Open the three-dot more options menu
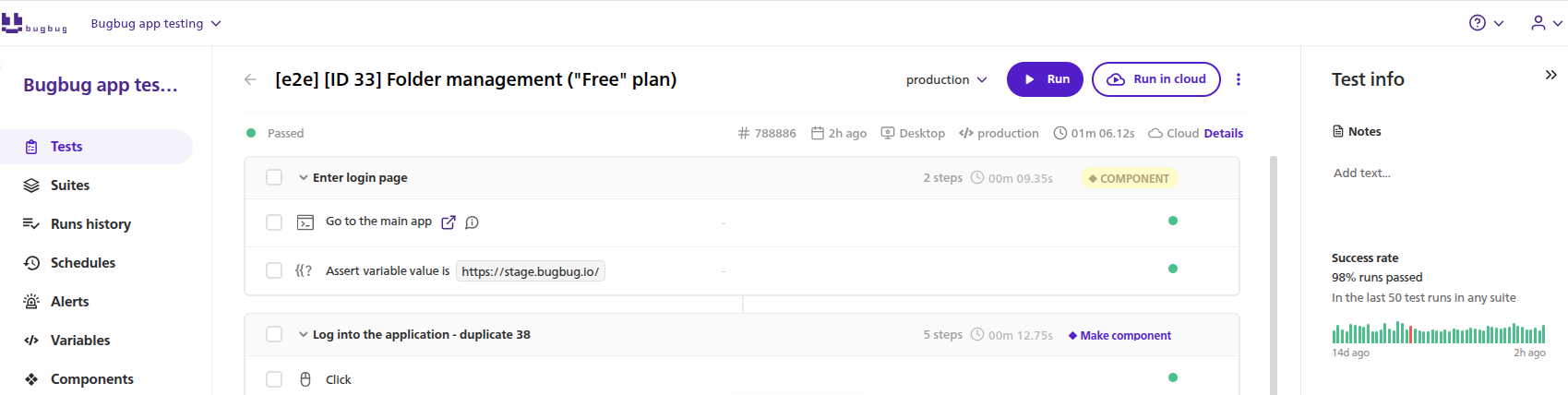 (1239, 79)
